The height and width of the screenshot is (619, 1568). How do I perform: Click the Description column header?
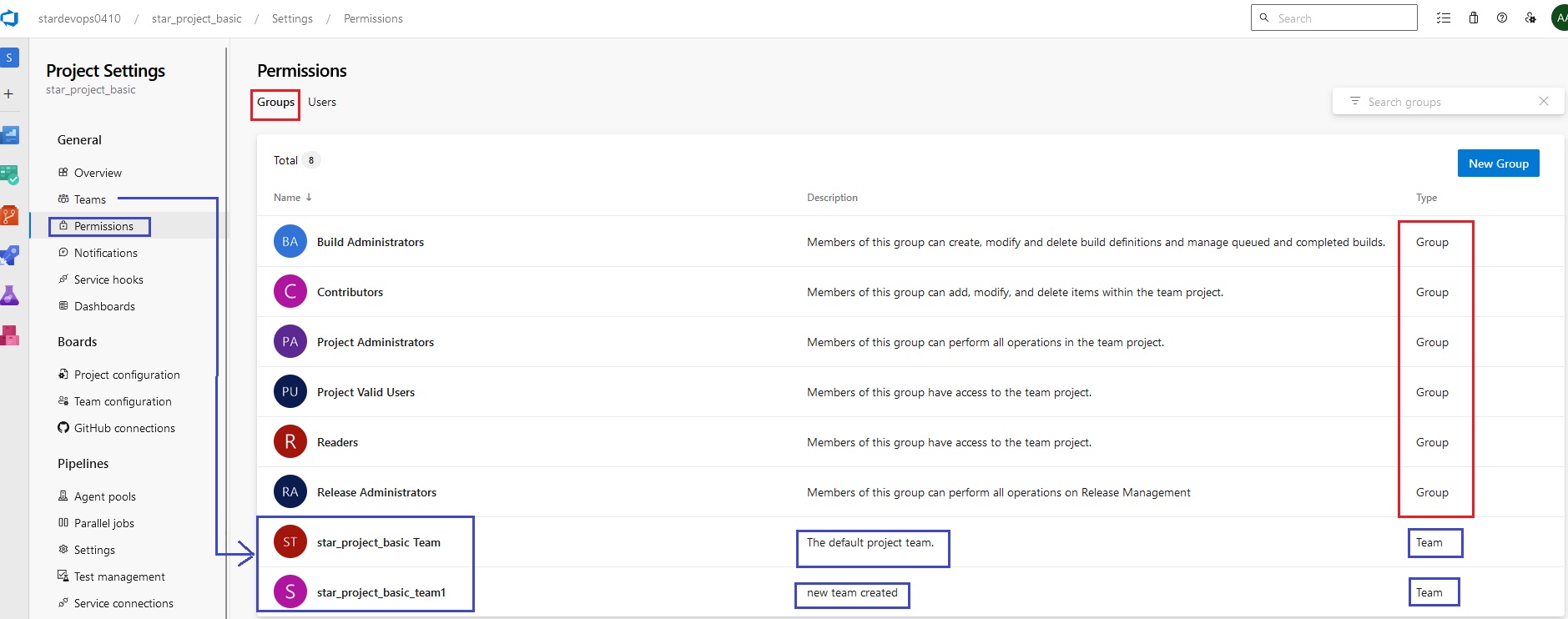point(832,198)
